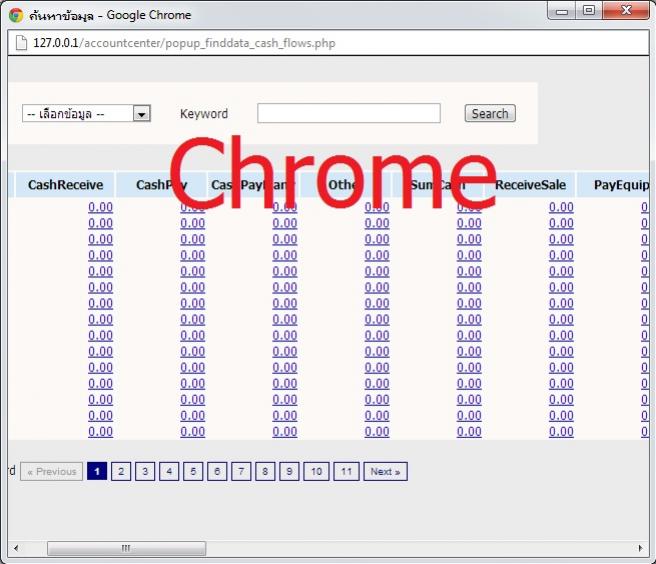Open second row CashPay 0.00 link
This screenshot has width=656, height=564.
192,223
